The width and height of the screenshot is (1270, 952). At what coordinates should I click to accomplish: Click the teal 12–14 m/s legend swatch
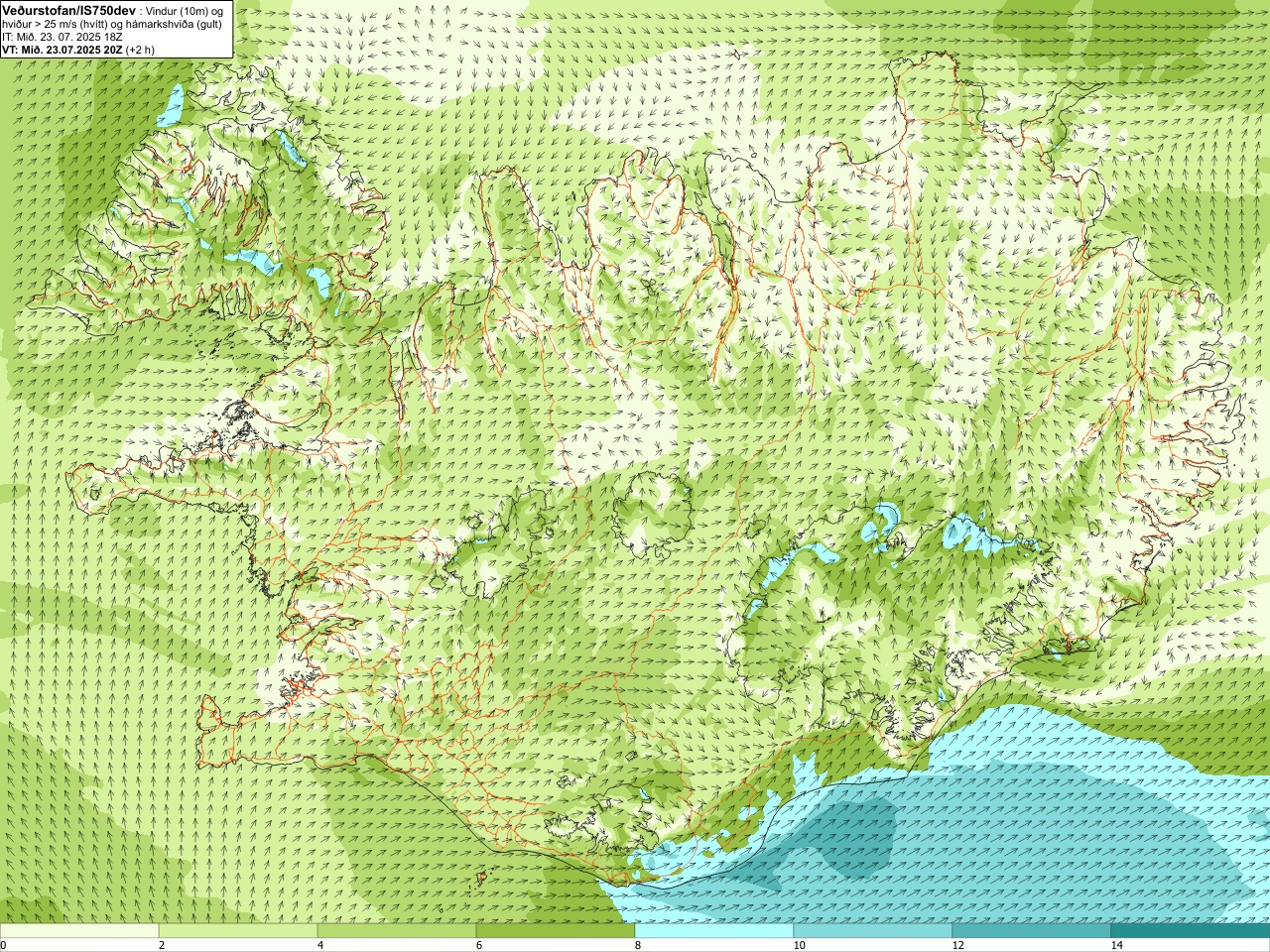pos(1032,931)
